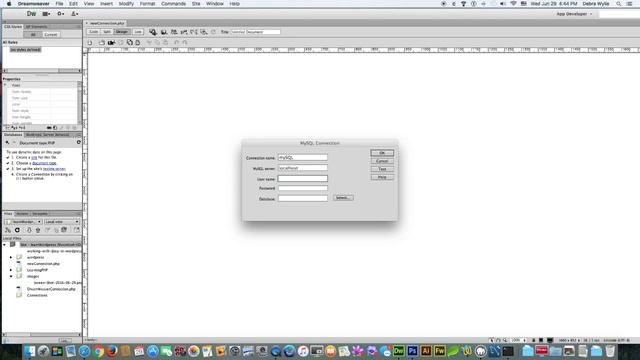Click the Get files down-arrow icon in Files panel
640x360 pixels.
pos(29,230)
